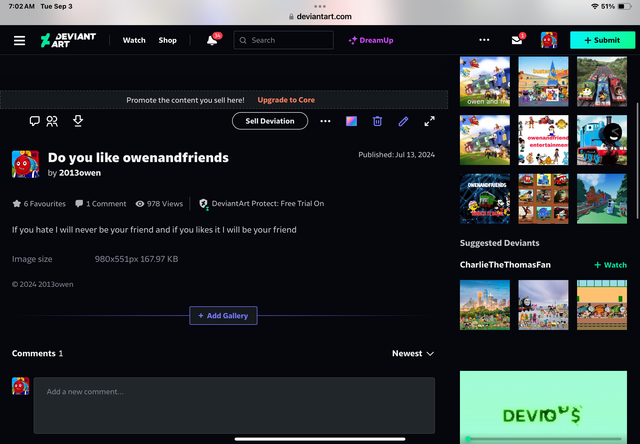Click Upgrade to Core link
Viewport: 640px width, 444px height.
[x=286, y=100]
